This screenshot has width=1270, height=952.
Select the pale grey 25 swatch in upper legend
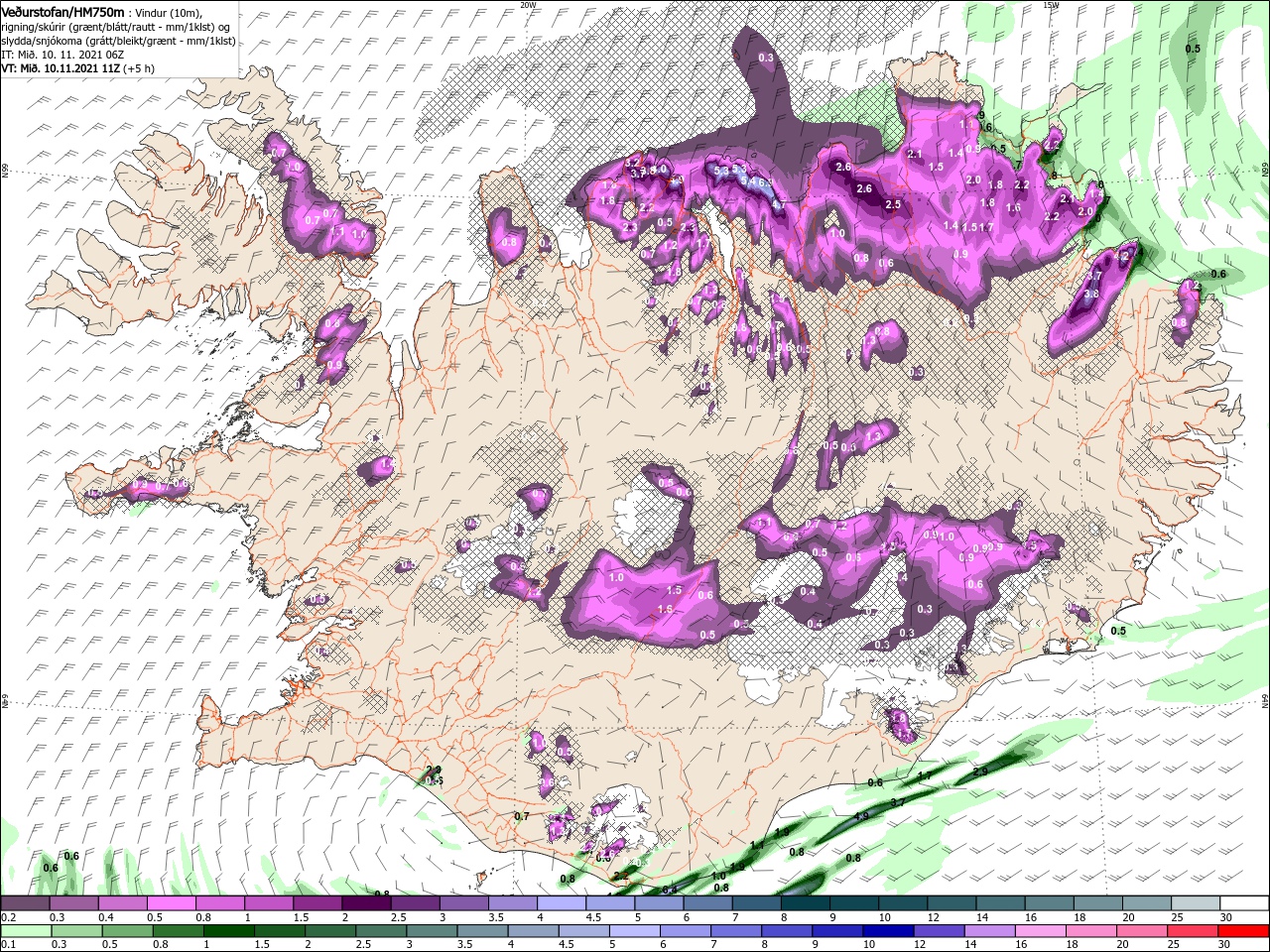point(1195,903)
